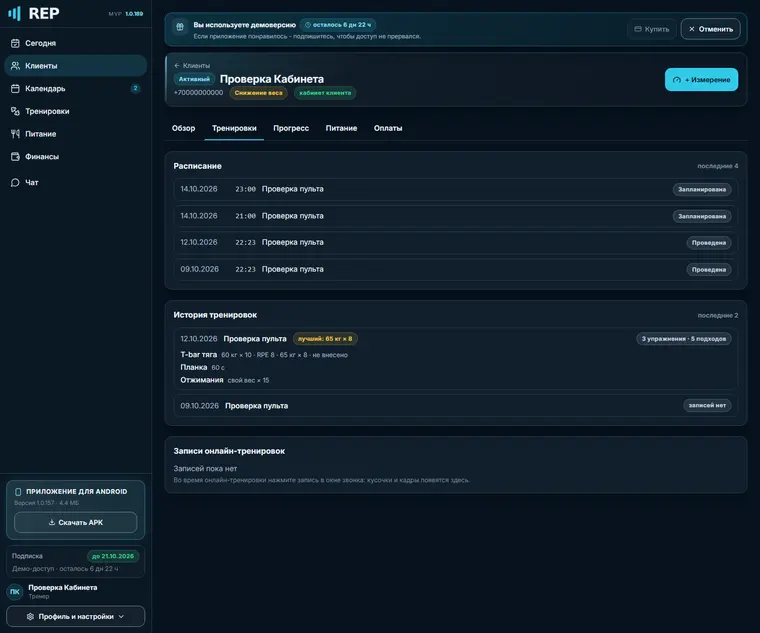This screenshot has width=760, height=633.
Task: Go to Тренировки in the sidebar
Action: (x=75, y=111)
